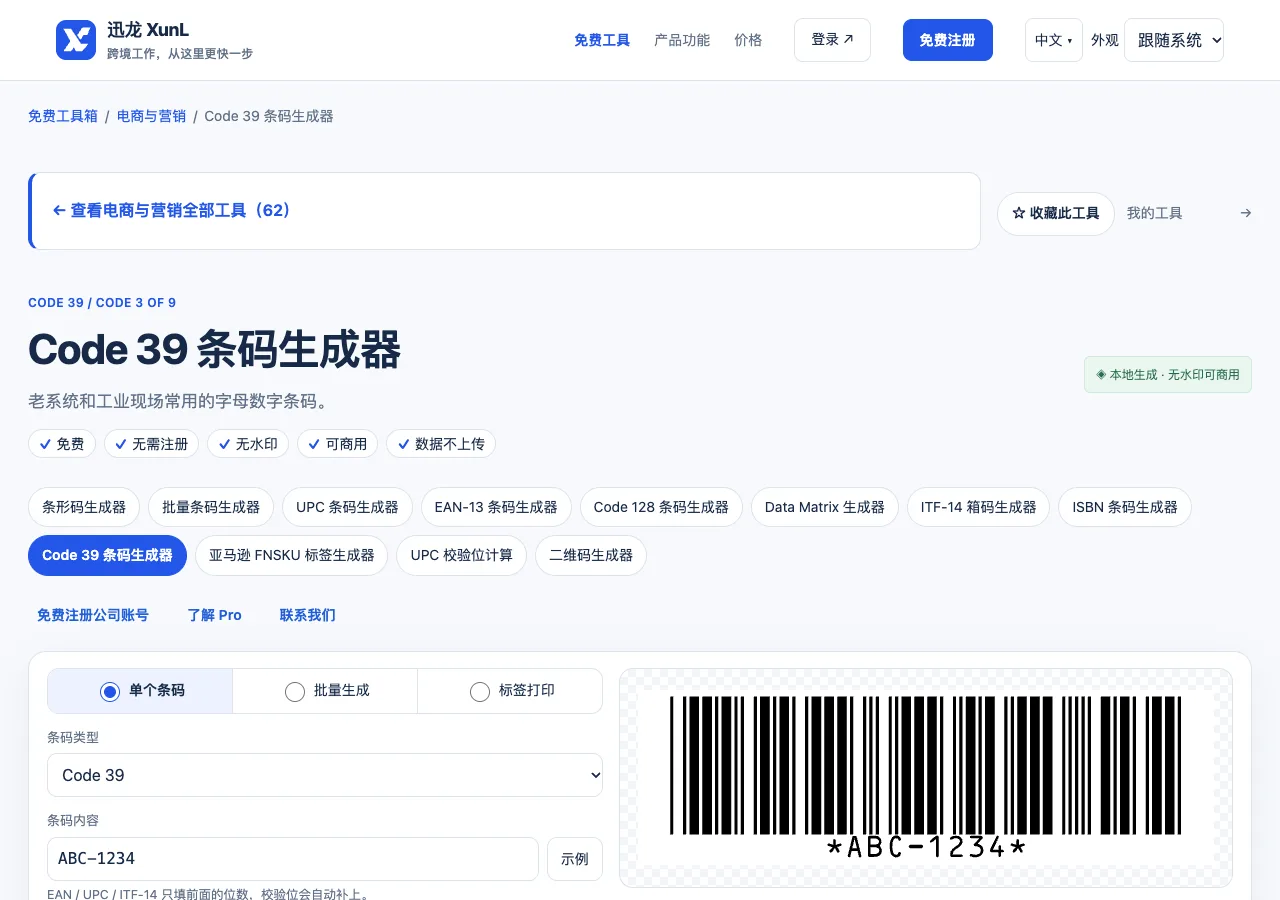Select the active Code 39 条码生成器 chip
The height and width of the screenshot is (900, 1280).
tap(107, 555)
